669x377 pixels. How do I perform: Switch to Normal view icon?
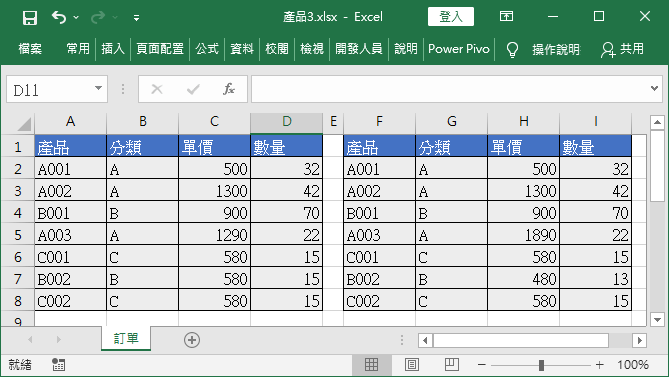tap(371, 365)
